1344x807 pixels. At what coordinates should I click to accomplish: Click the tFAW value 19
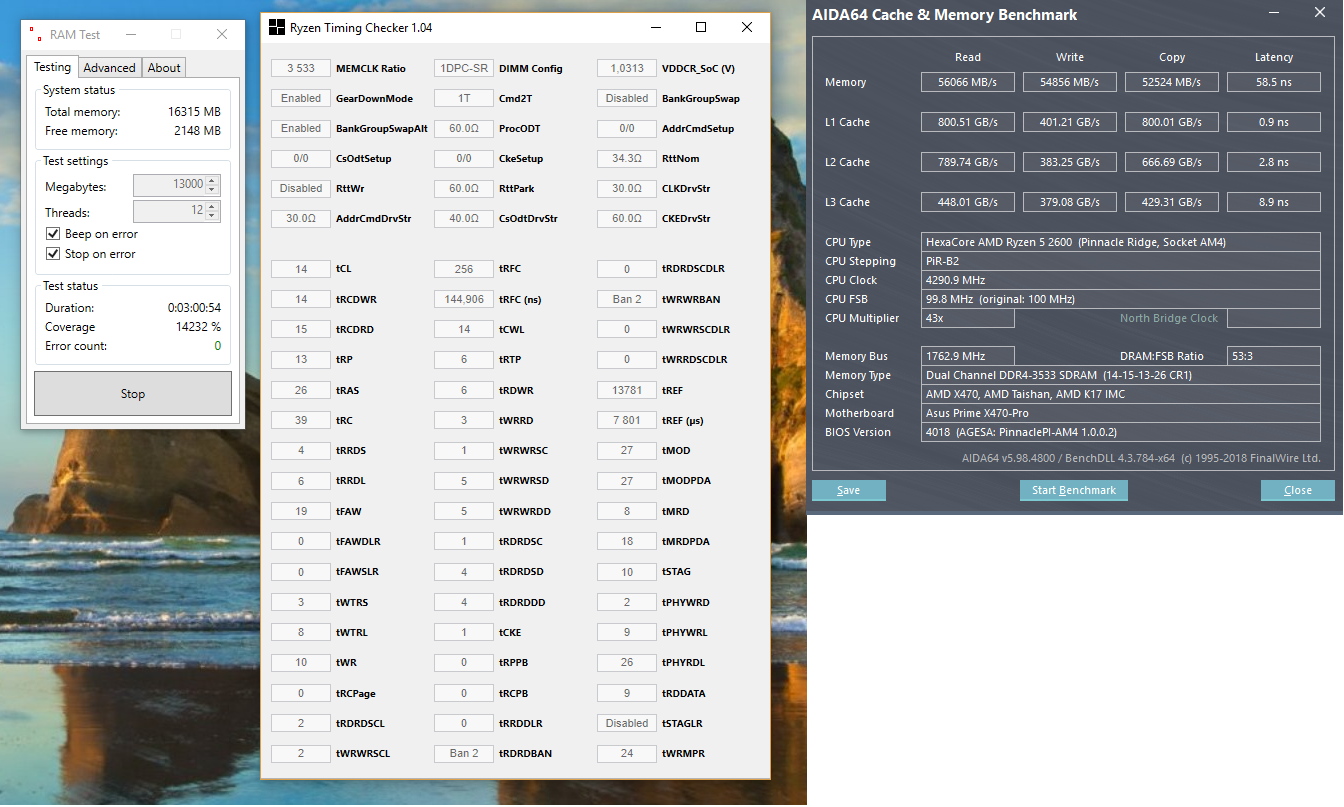point(301,511)
